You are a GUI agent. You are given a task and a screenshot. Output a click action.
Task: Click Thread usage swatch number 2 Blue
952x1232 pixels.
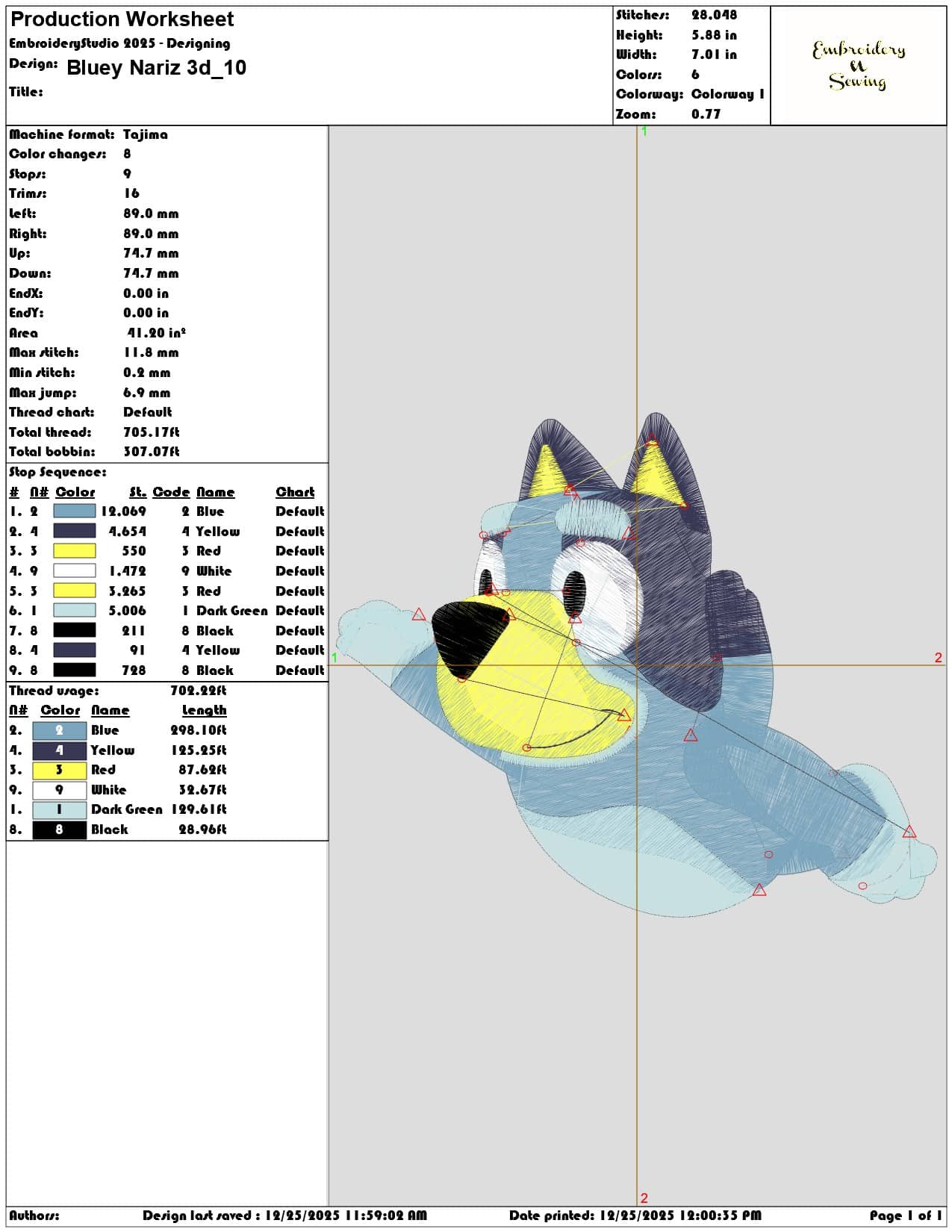coord(60,730)
